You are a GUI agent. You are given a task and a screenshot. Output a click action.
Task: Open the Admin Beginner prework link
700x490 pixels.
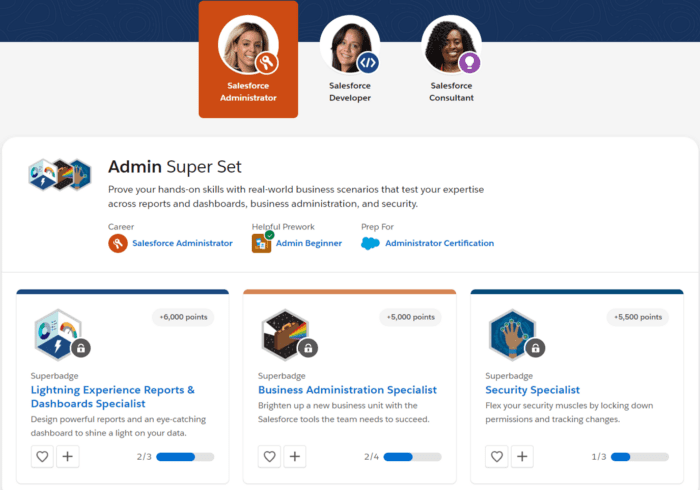(309, 243)
